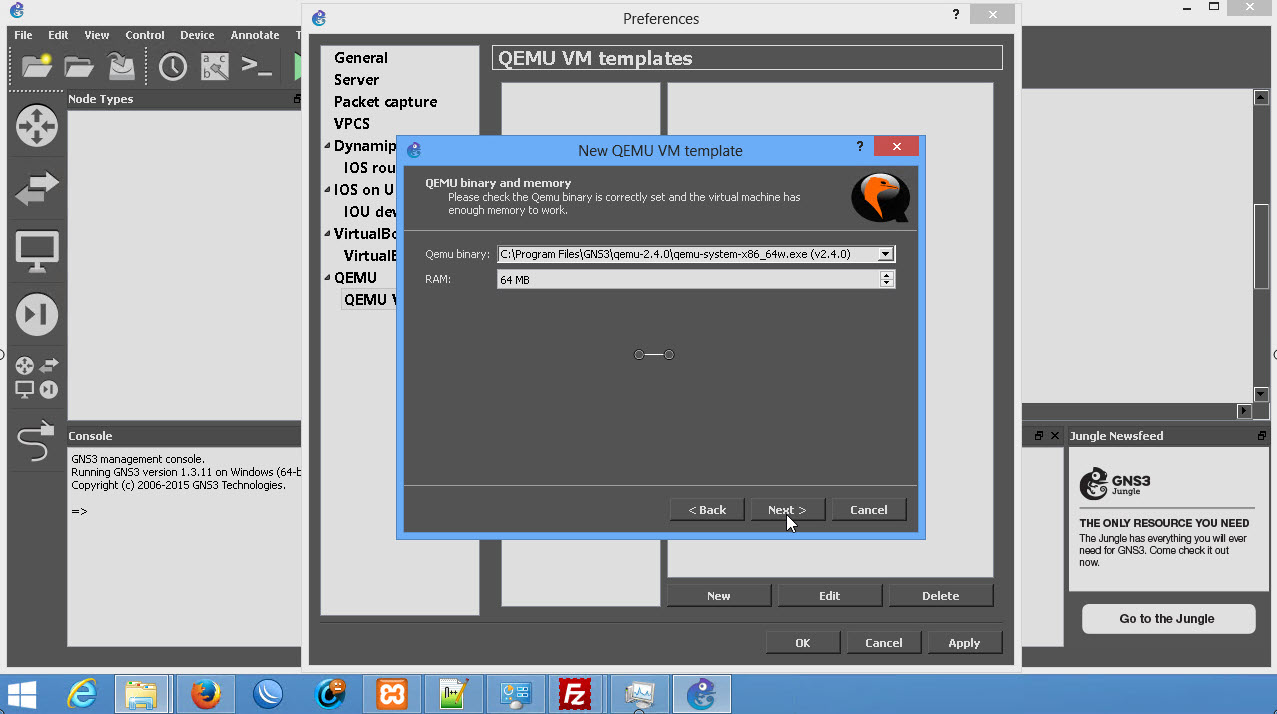Cancel the New QEMU VM template wizard
Screen dimensions: 1277x714
tap(869, 510)
